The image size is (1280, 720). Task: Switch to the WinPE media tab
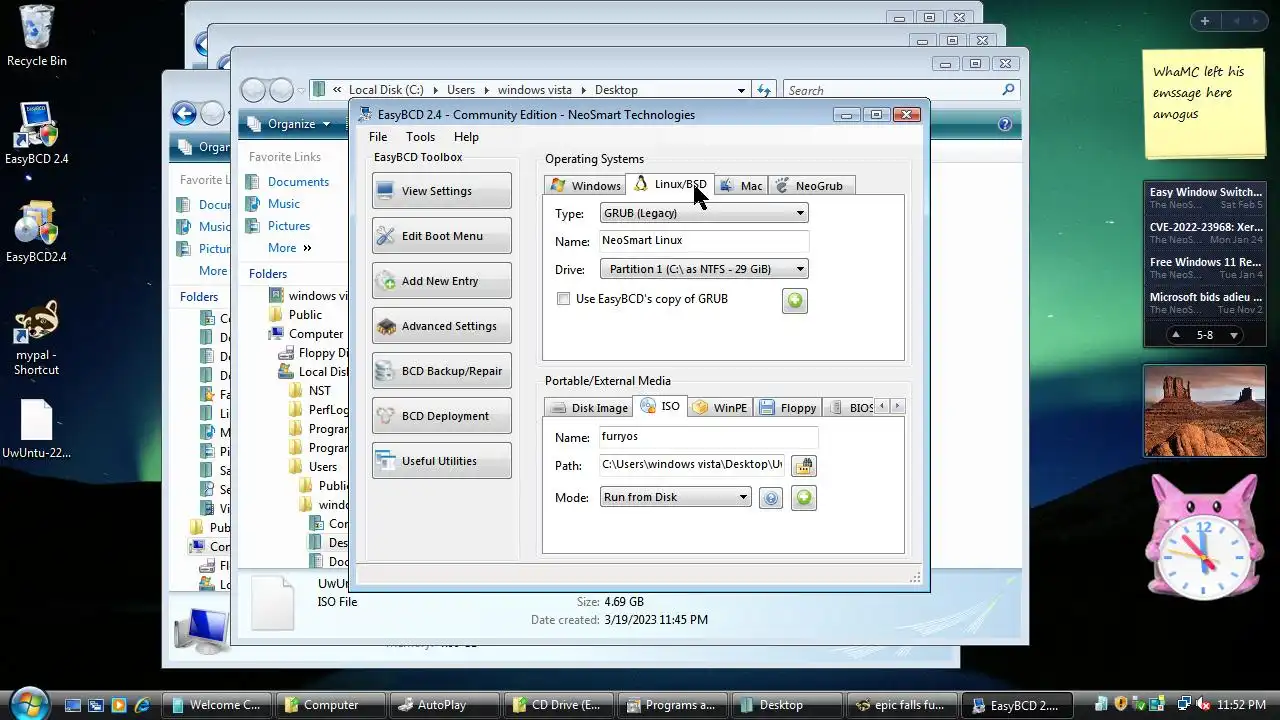coord(720,408)
